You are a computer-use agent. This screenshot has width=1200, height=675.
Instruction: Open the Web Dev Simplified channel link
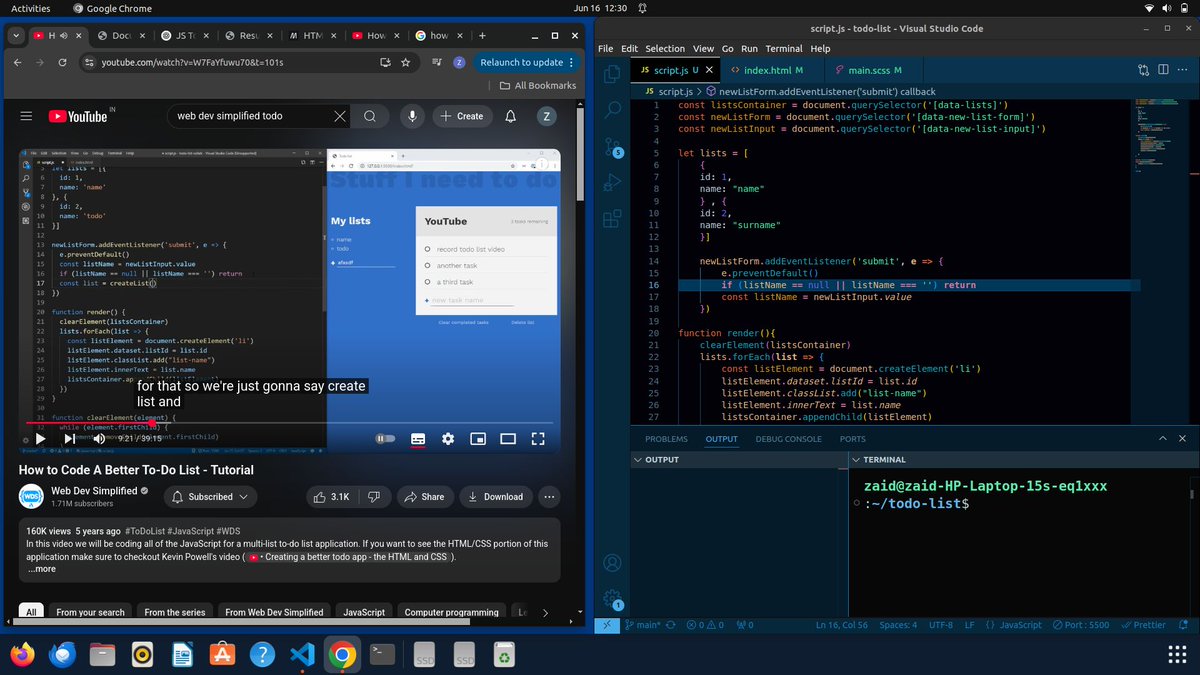click(x=94, y=491)
